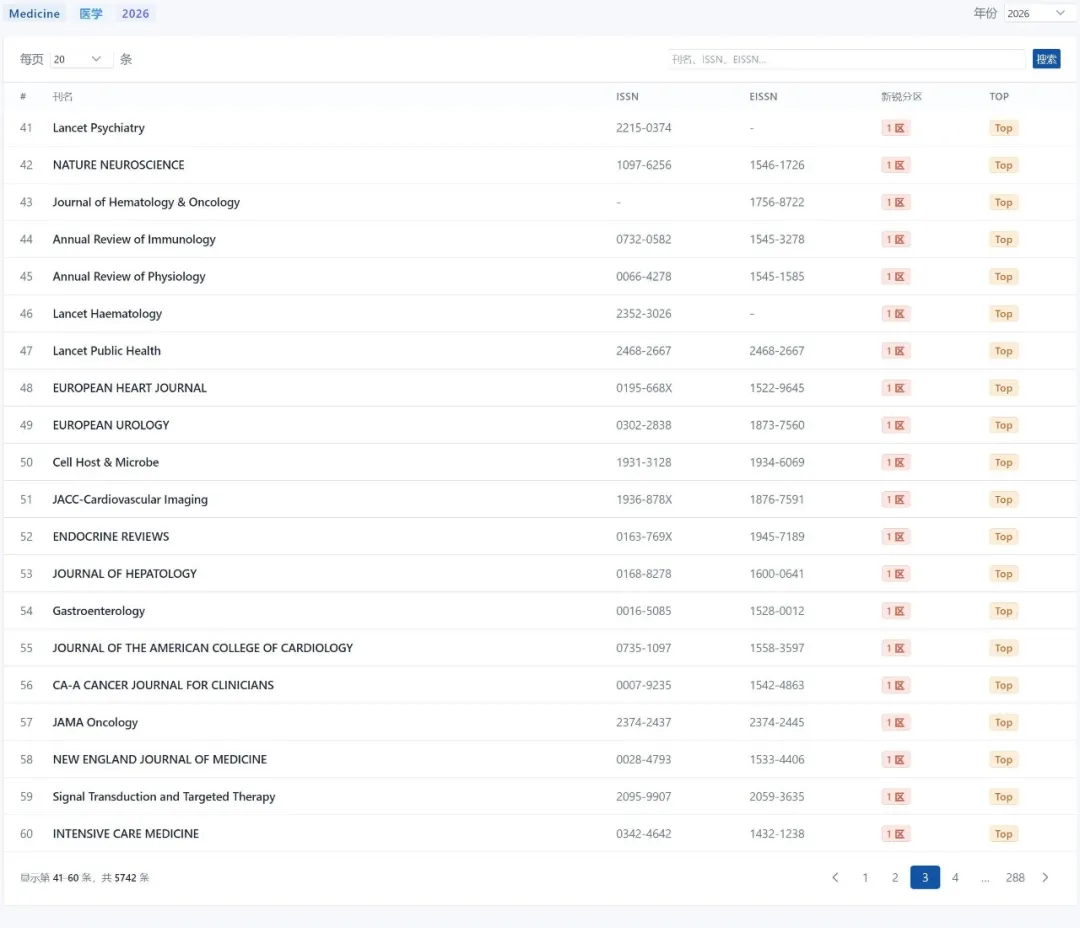Open the year 2026 dropdown
The image size is (1080, 928).
click(1036, 13)
